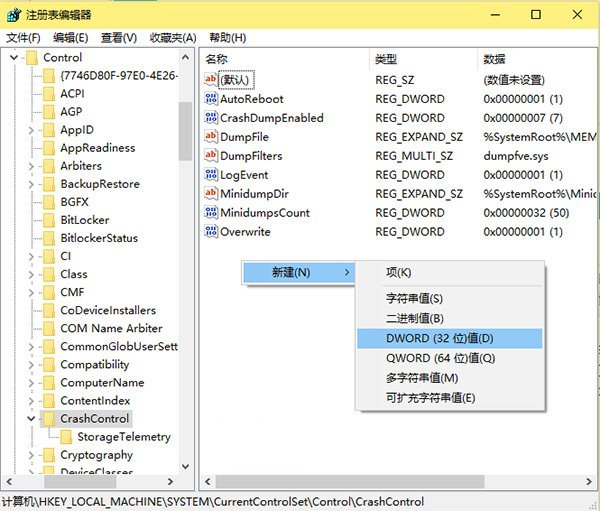The width and height of the screenshot is (600, 511).
Task: Click the (默认) default value icon
Action: (211, 79)
